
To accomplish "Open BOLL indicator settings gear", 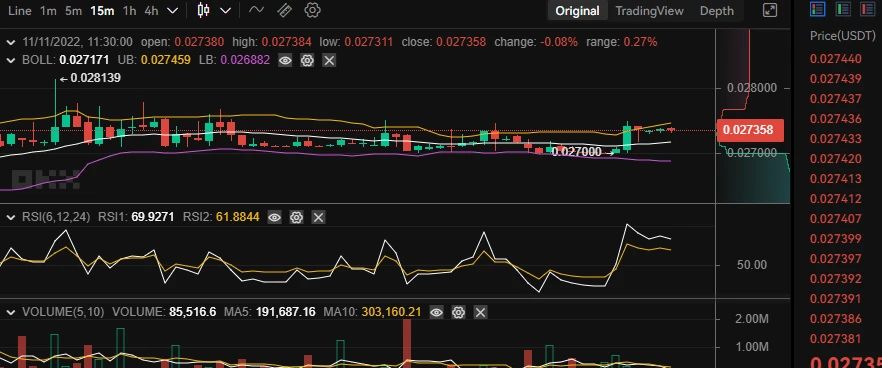I will click(x=307, y=60).
